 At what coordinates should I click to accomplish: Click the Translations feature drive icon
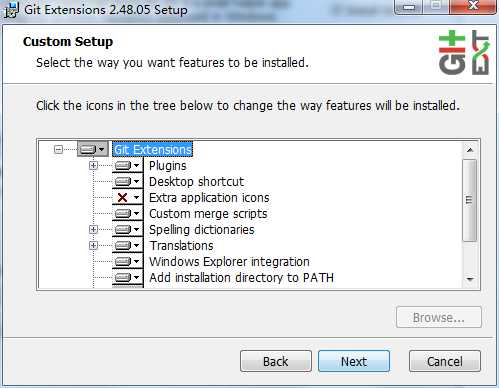click(x=127, y=245)
